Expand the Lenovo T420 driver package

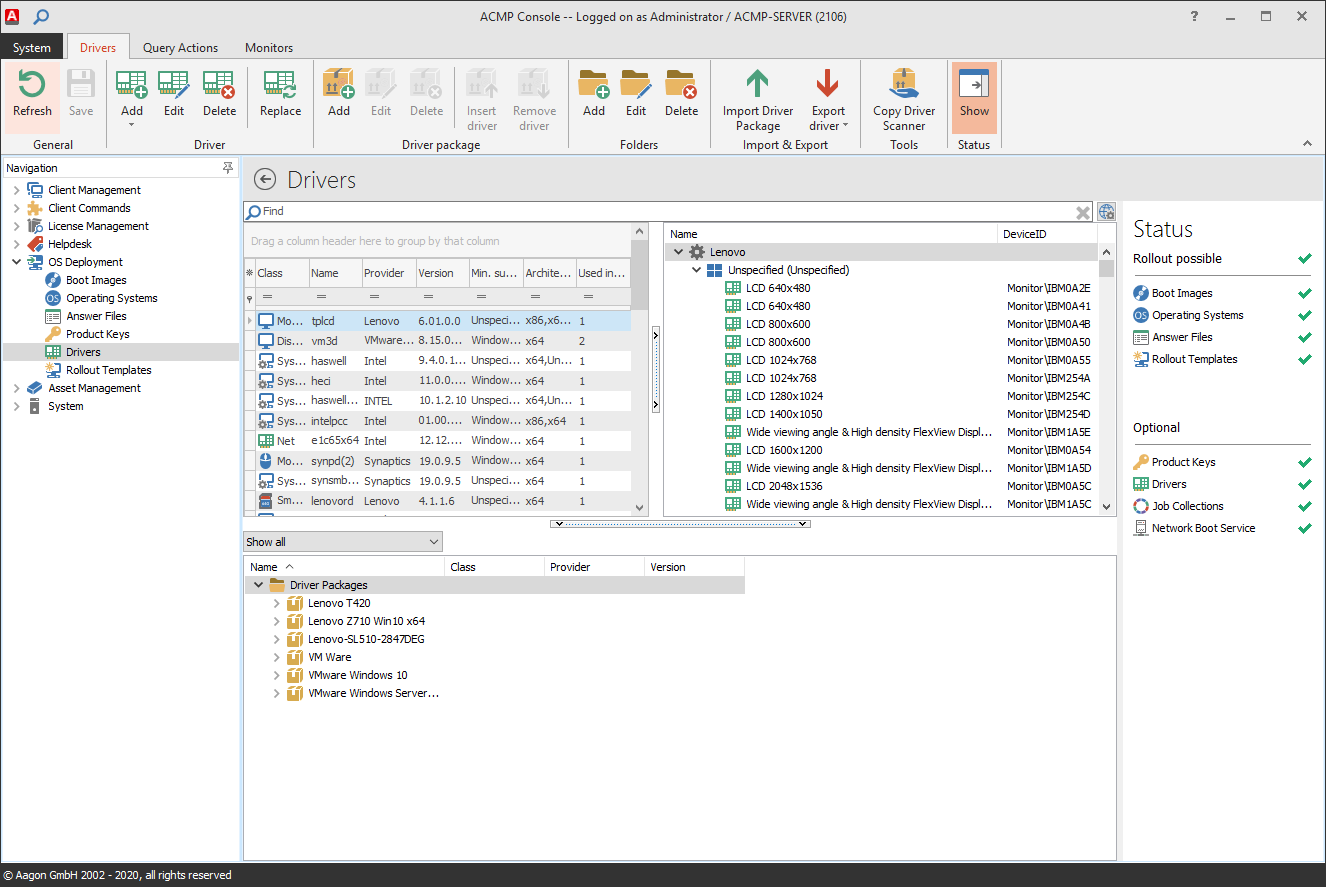277,603
